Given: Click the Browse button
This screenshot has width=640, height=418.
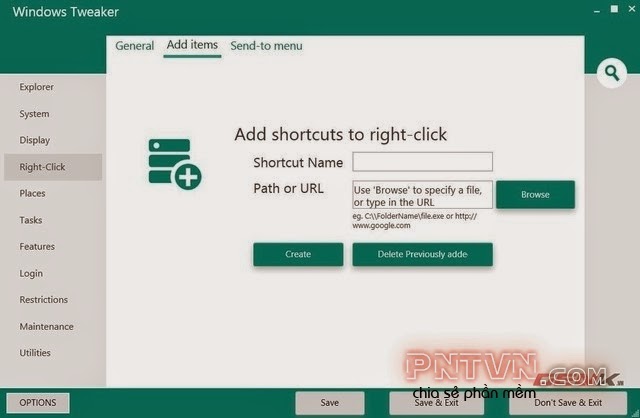Looking at the screenshot, I should [535, 195].
